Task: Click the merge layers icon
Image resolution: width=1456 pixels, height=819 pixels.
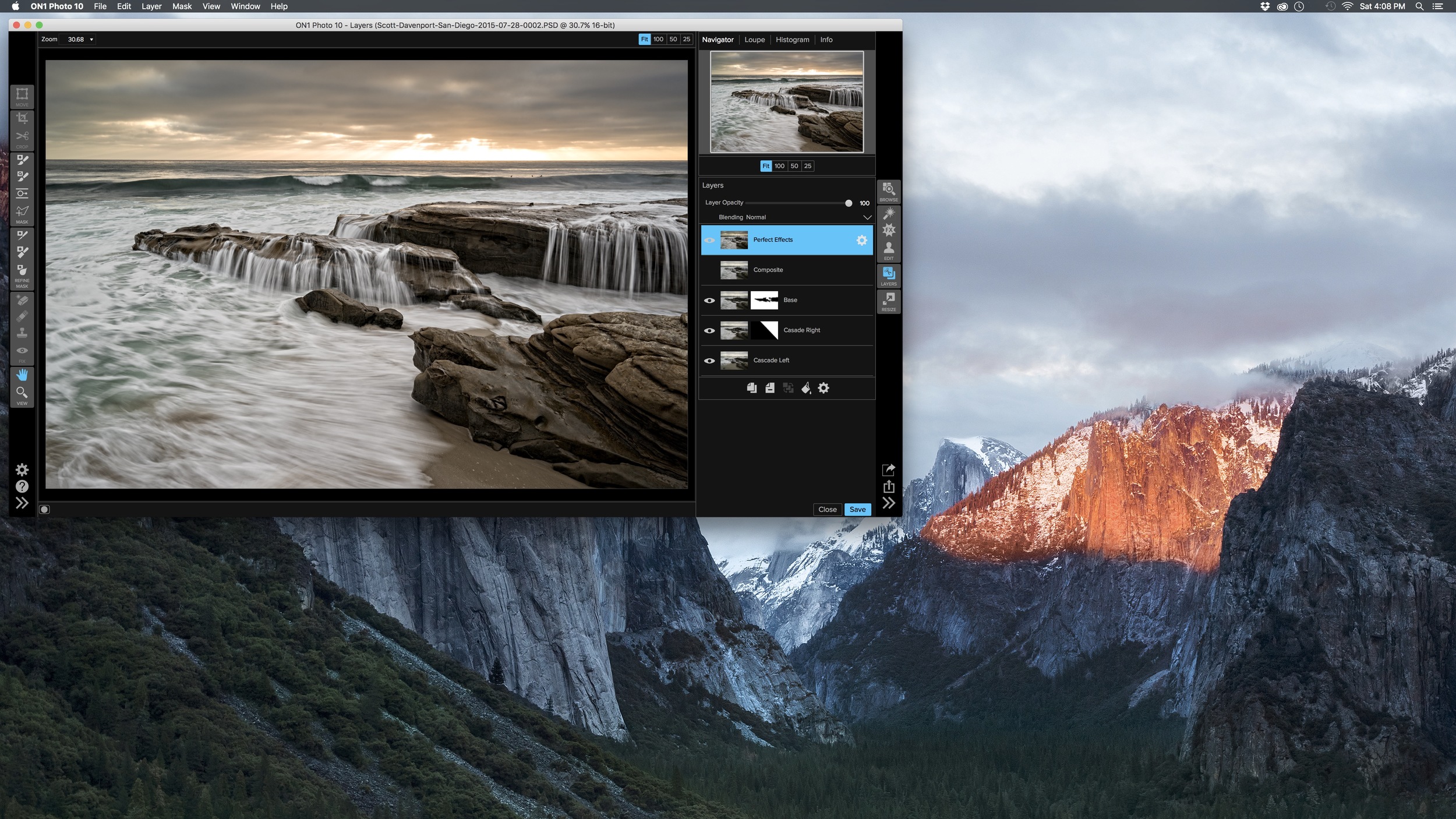Action: tap(788, 388)
